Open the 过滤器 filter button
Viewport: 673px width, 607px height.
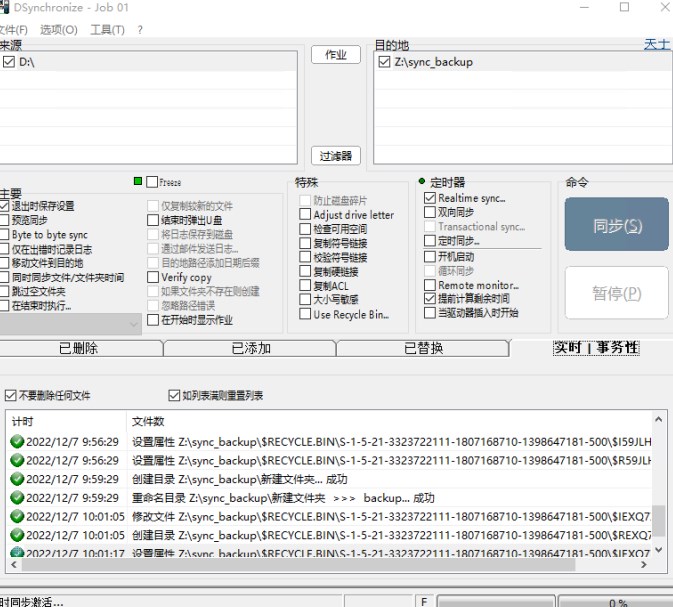click(335, 156)
